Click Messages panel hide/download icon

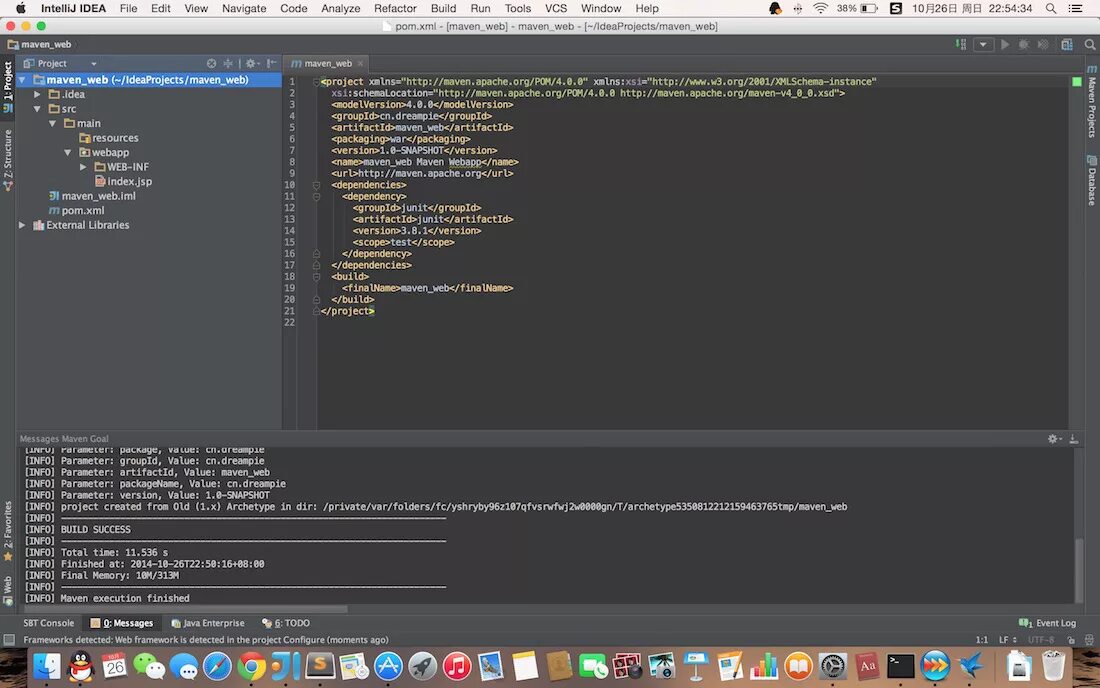[1073, 439]
